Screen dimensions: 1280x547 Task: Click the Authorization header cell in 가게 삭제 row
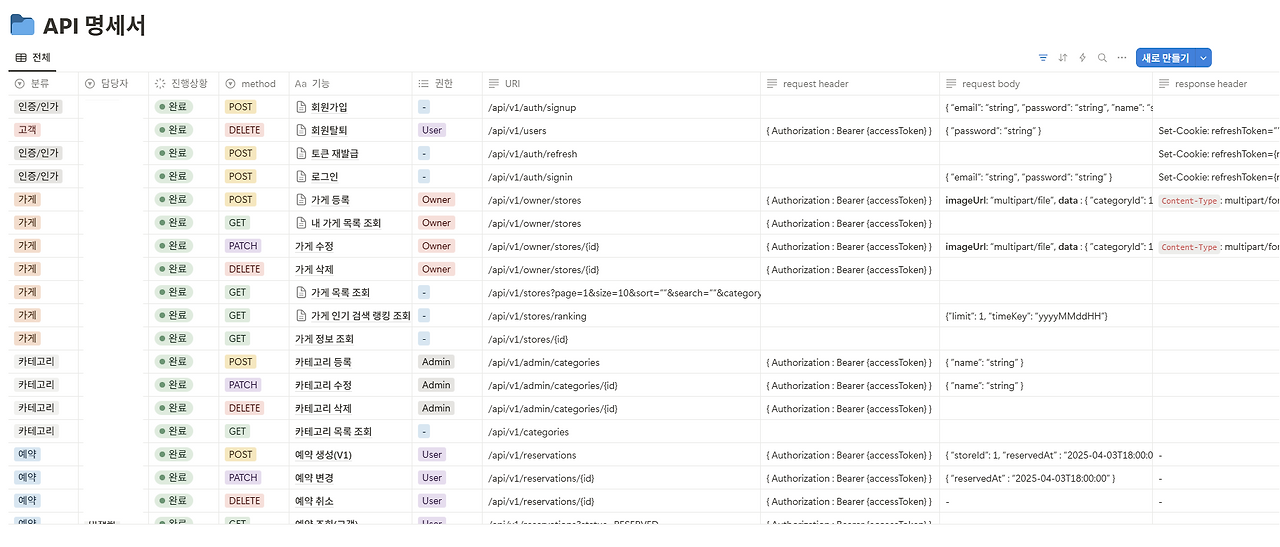(850, 269)
